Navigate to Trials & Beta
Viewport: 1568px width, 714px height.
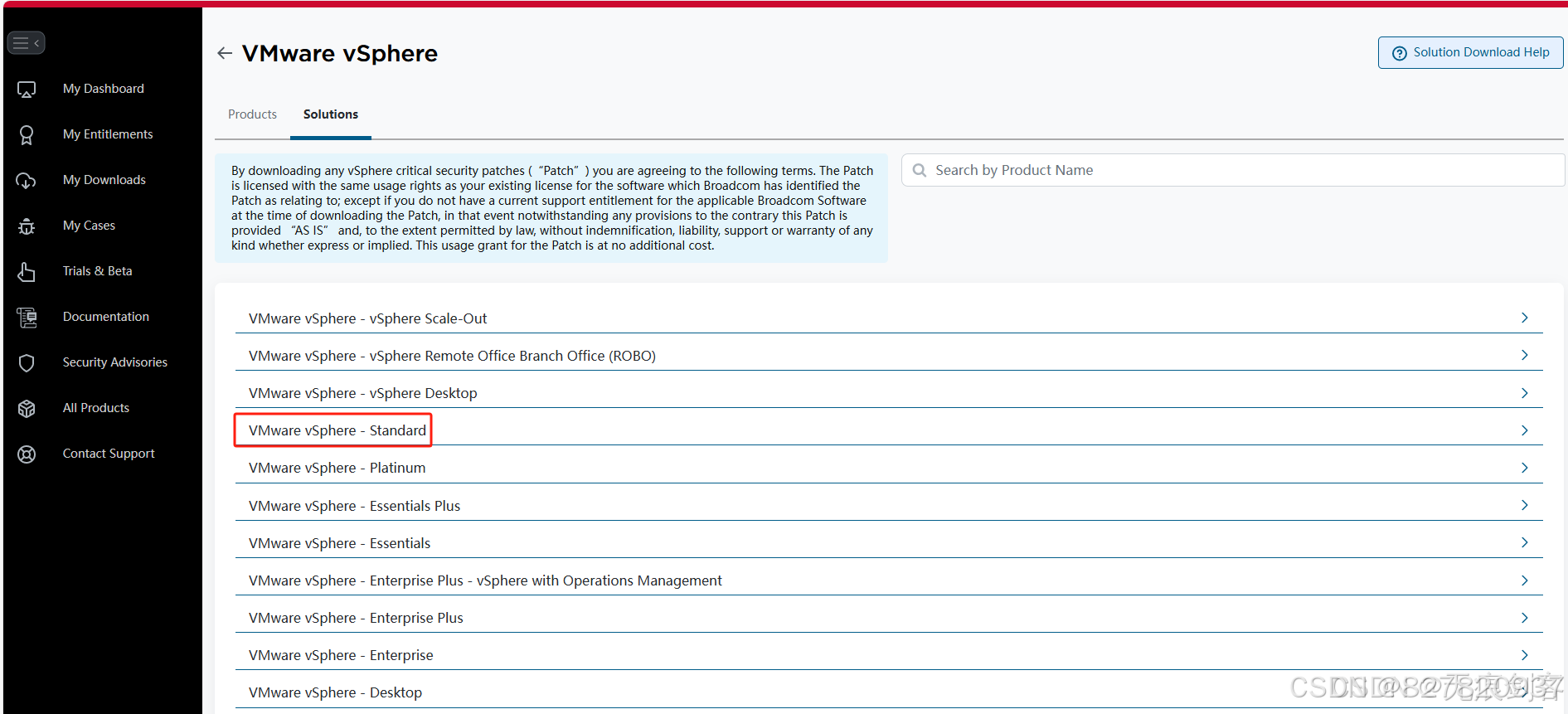98,271
